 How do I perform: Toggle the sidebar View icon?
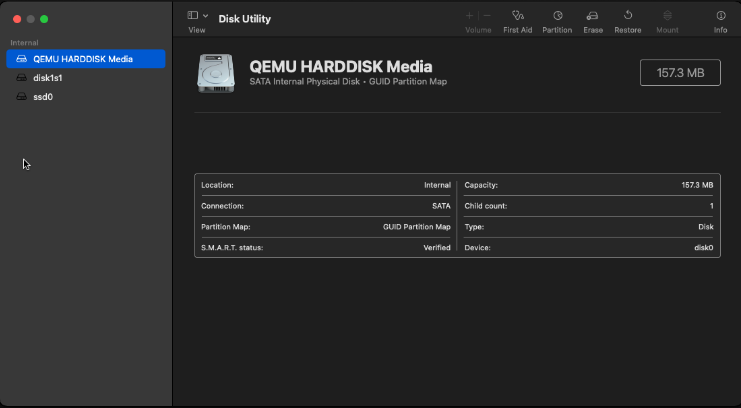pyautogui.click(x=193, y=15)
